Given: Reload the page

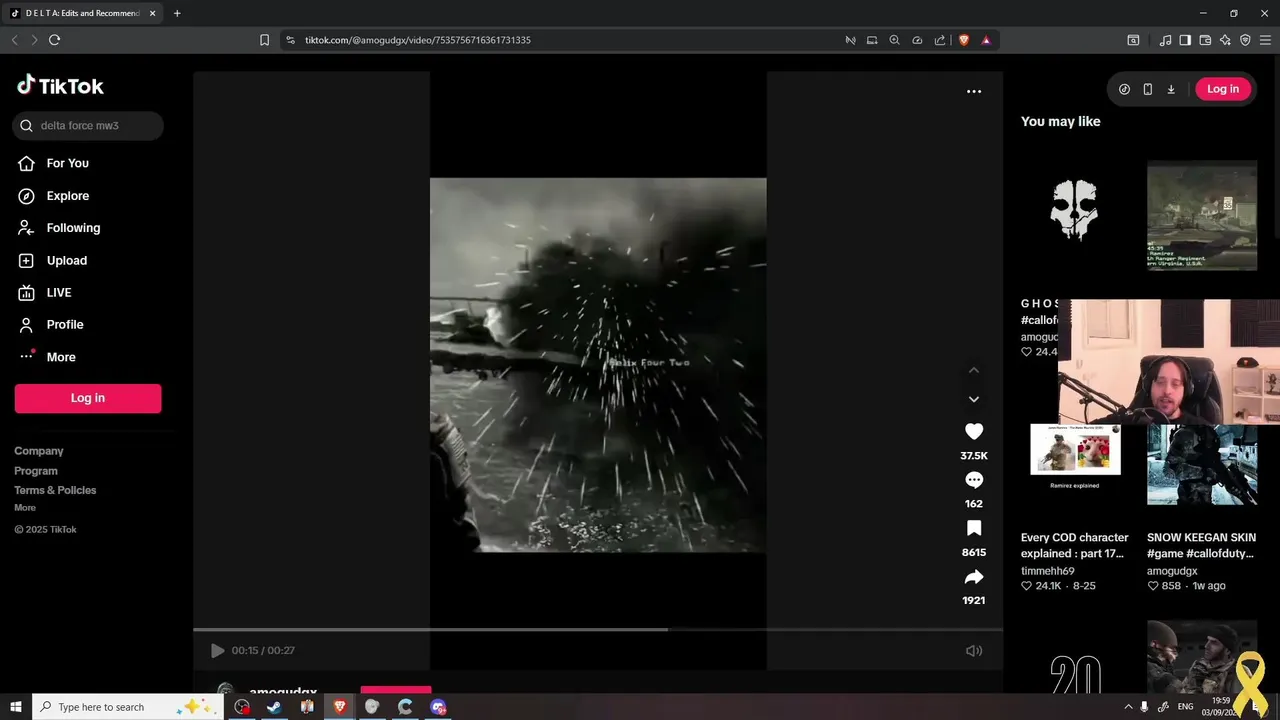Looking at the screenshot, I should (54, 40).
